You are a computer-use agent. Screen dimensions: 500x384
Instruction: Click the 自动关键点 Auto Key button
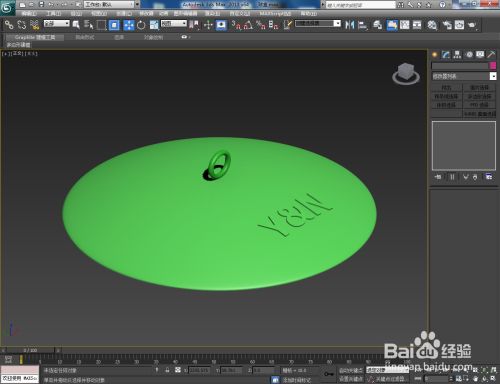[x=351, y=370]
